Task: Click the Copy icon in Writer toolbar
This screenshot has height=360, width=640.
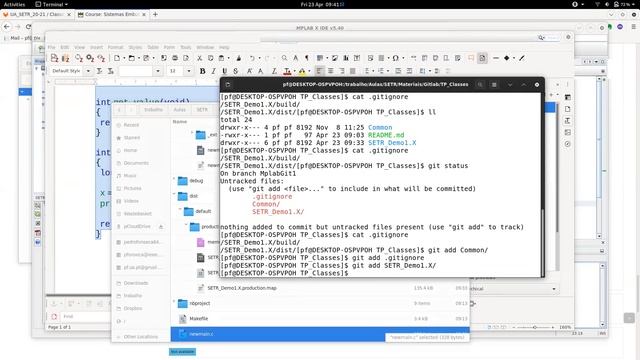Action: pos(211,58)
